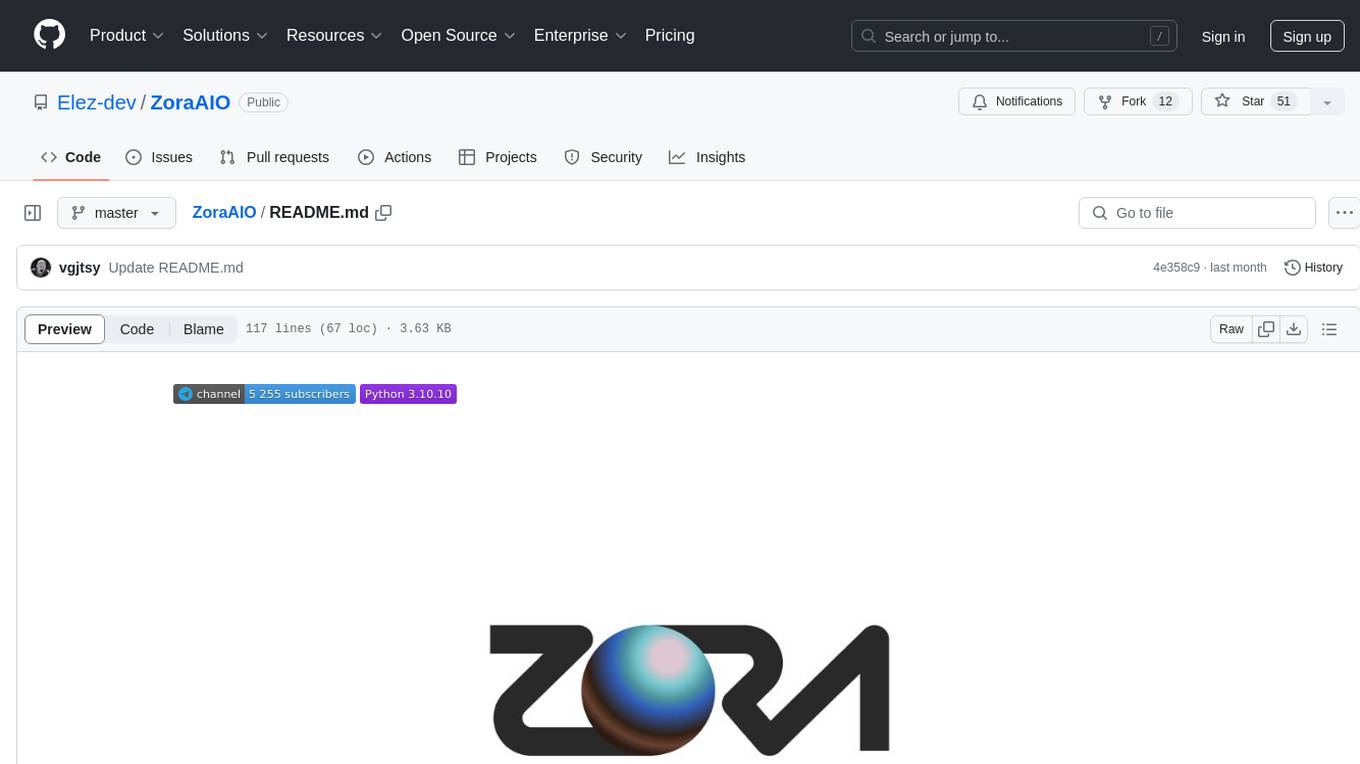The height and width of the screenshot is (764, 1360).
Task: View file History
Action: point(1313,267)
